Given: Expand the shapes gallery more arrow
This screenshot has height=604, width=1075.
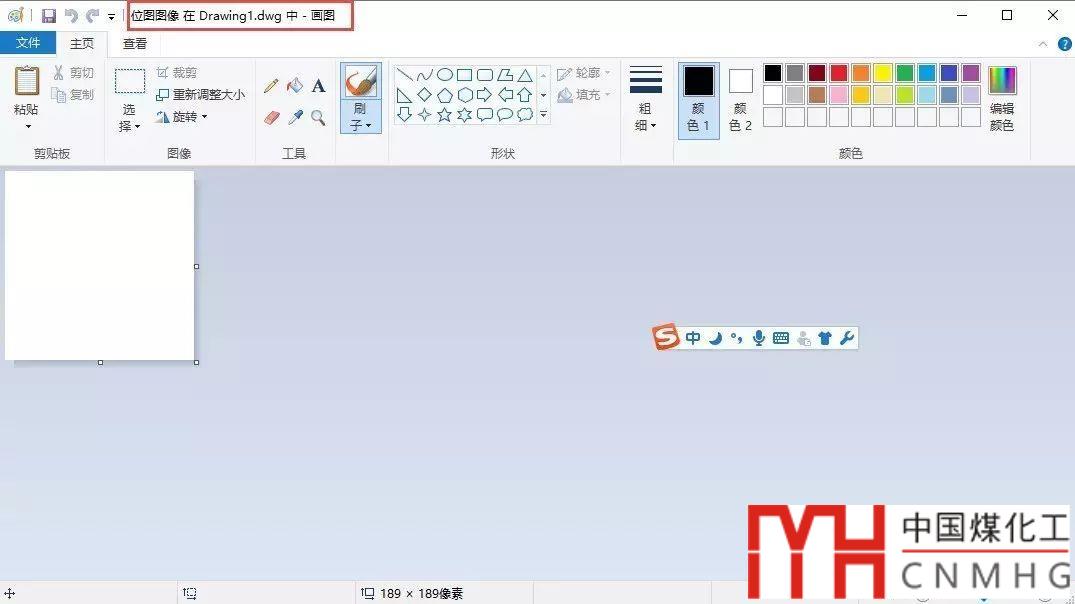Looking at the screenshot, I should pos(543,114).
